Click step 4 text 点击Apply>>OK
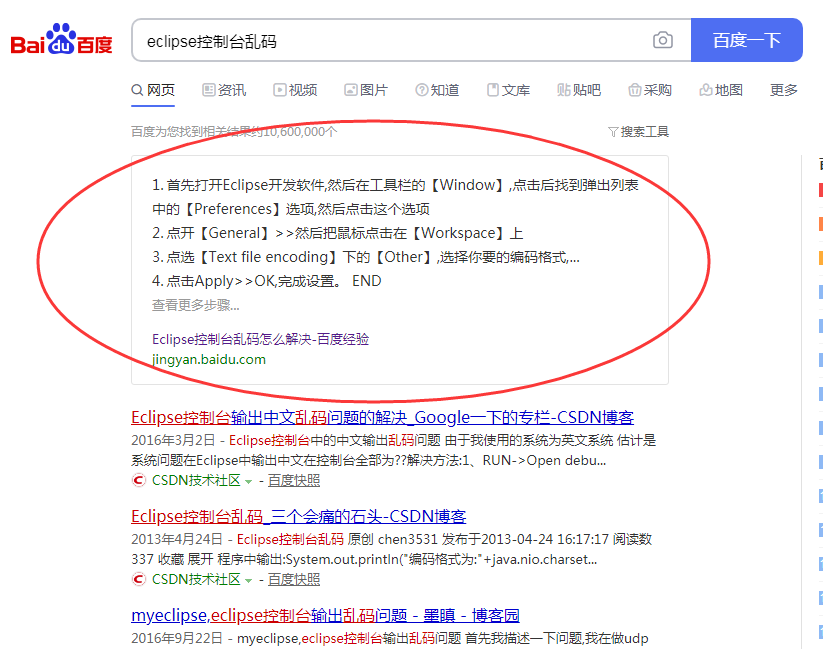The height and width of the screenshot is (649, 823). click(267, 281)
